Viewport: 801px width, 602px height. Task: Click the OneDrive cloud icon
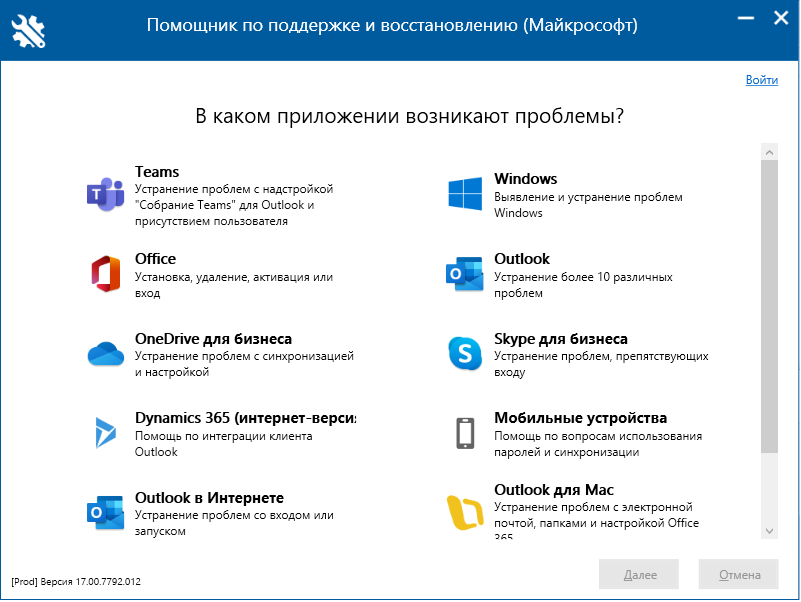[106, 354]
